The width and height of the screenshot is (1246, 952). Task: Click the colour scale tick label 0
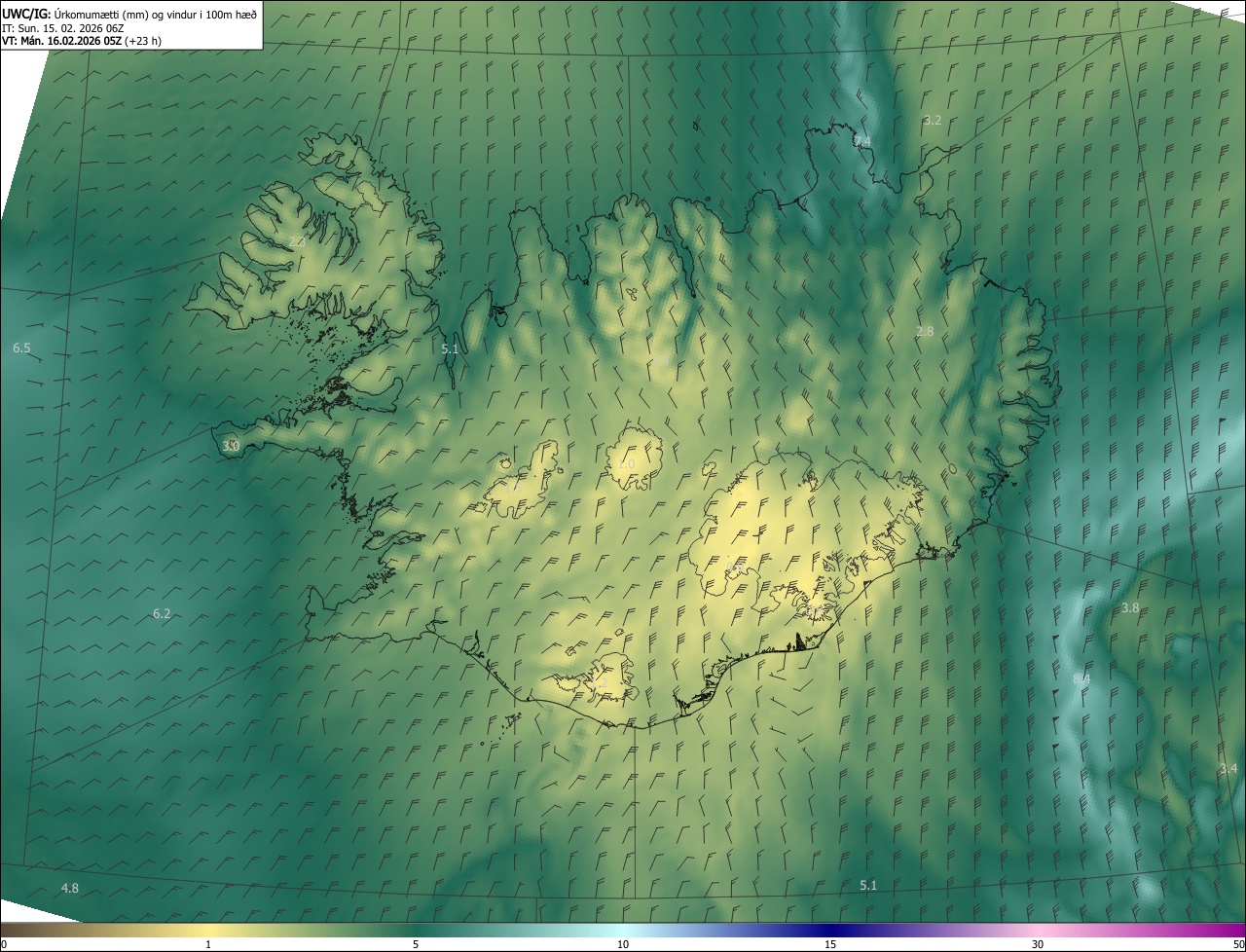coord(4,944)
